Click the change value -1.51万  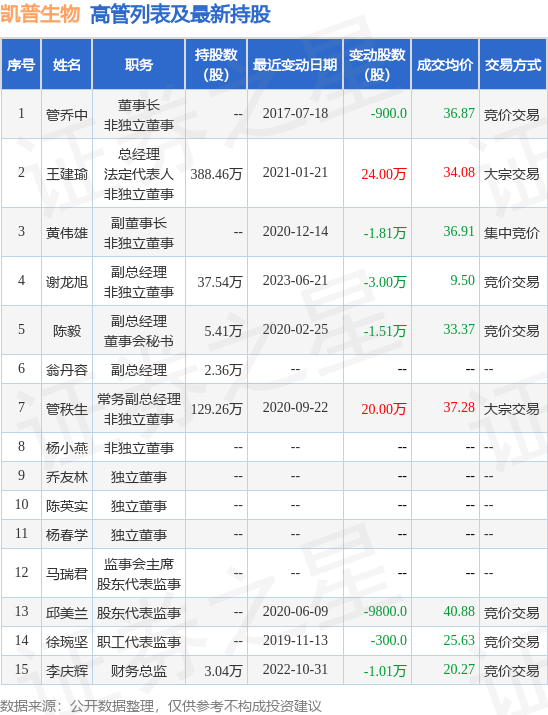385,331
